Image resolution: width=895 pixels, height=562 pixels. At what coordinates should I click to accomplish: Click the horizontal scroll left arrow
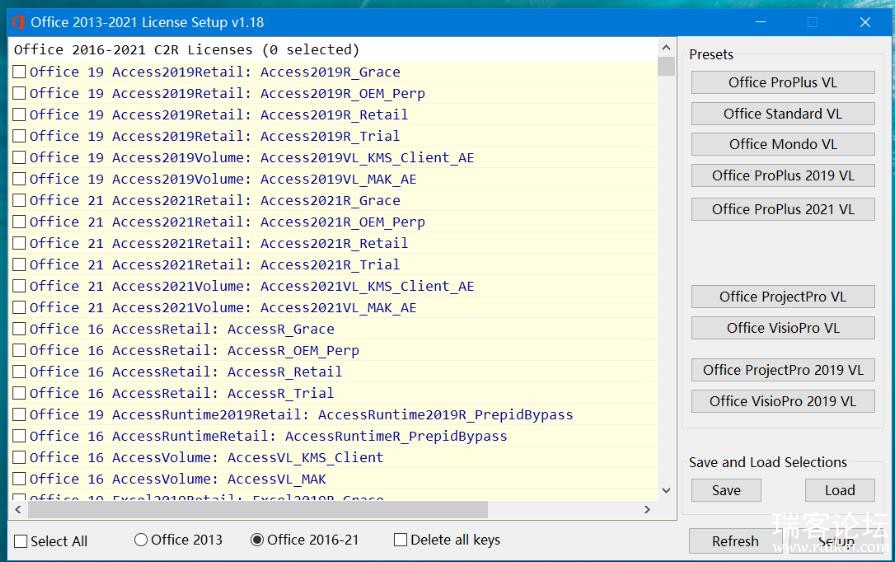(x=18, y=510)
